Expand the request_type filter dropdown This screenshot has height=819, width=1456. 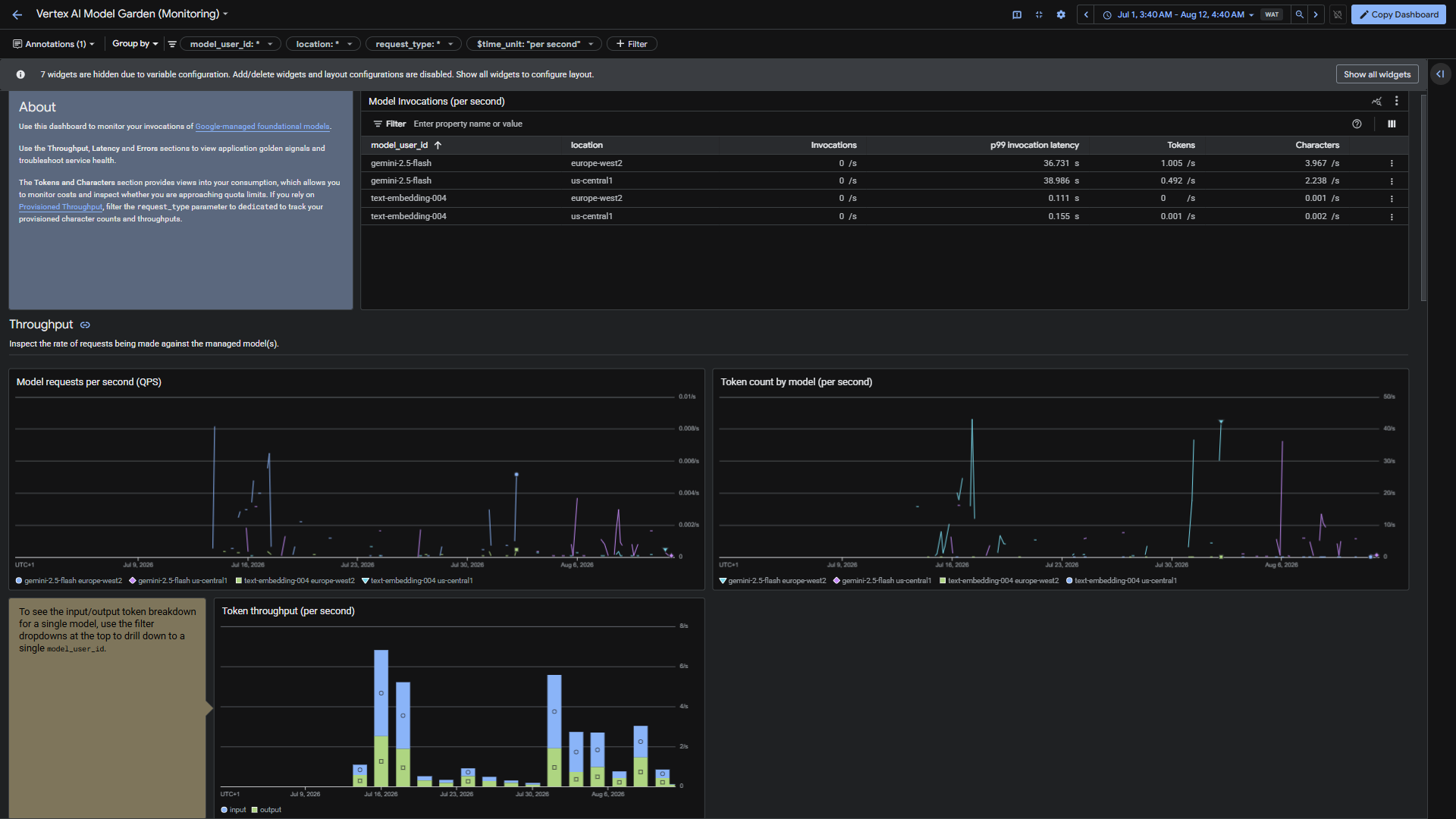point(413,44)
